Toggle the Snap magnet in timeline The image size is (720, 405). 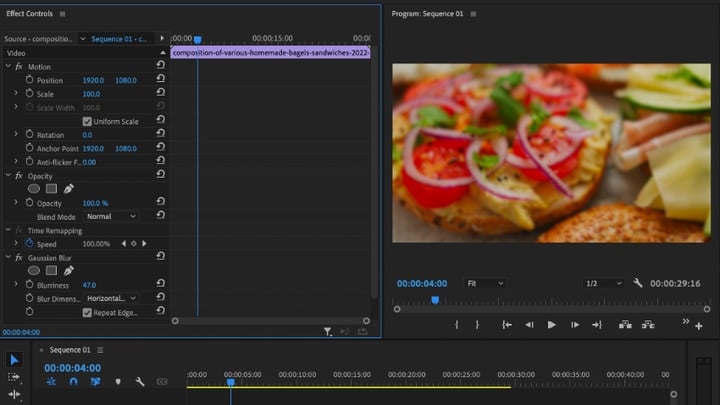pyautogui.click(x=73, y=382)
